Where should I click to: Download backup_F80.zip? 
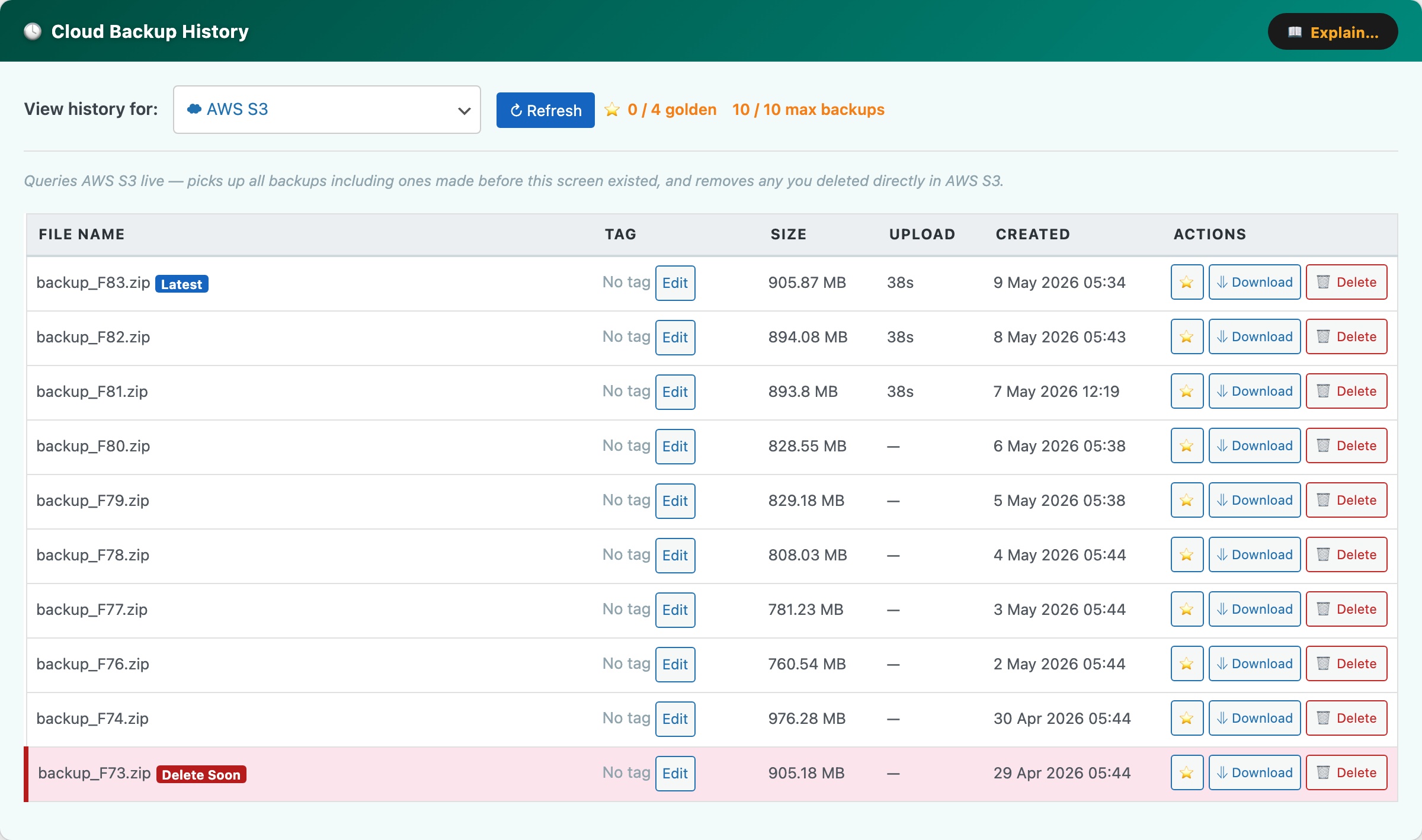1254,446
